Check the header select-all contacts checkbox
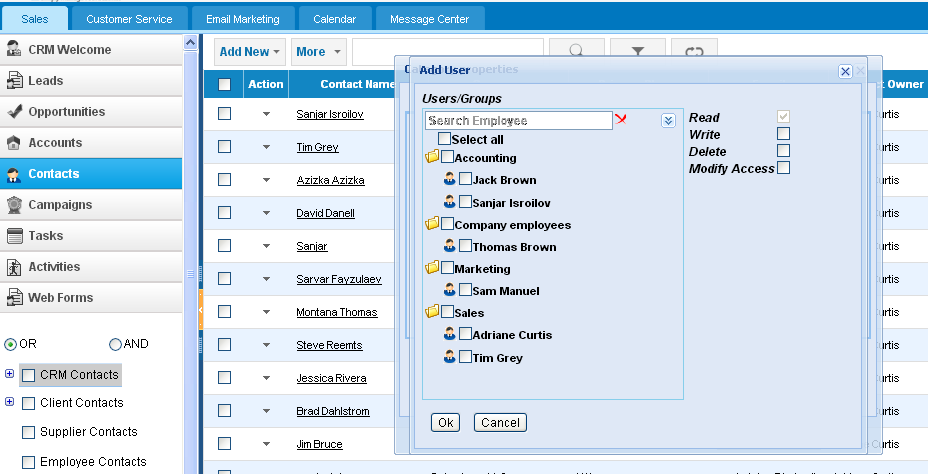This screenshot has width=928, height=474. (x=224, y=85)
